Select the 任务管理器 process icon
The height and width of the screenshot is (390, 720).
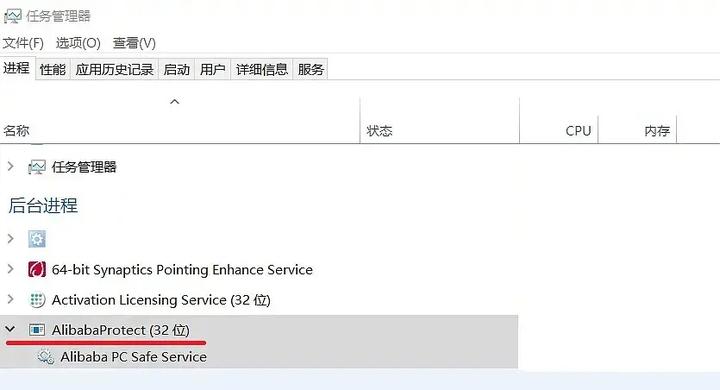coord(37,167)
